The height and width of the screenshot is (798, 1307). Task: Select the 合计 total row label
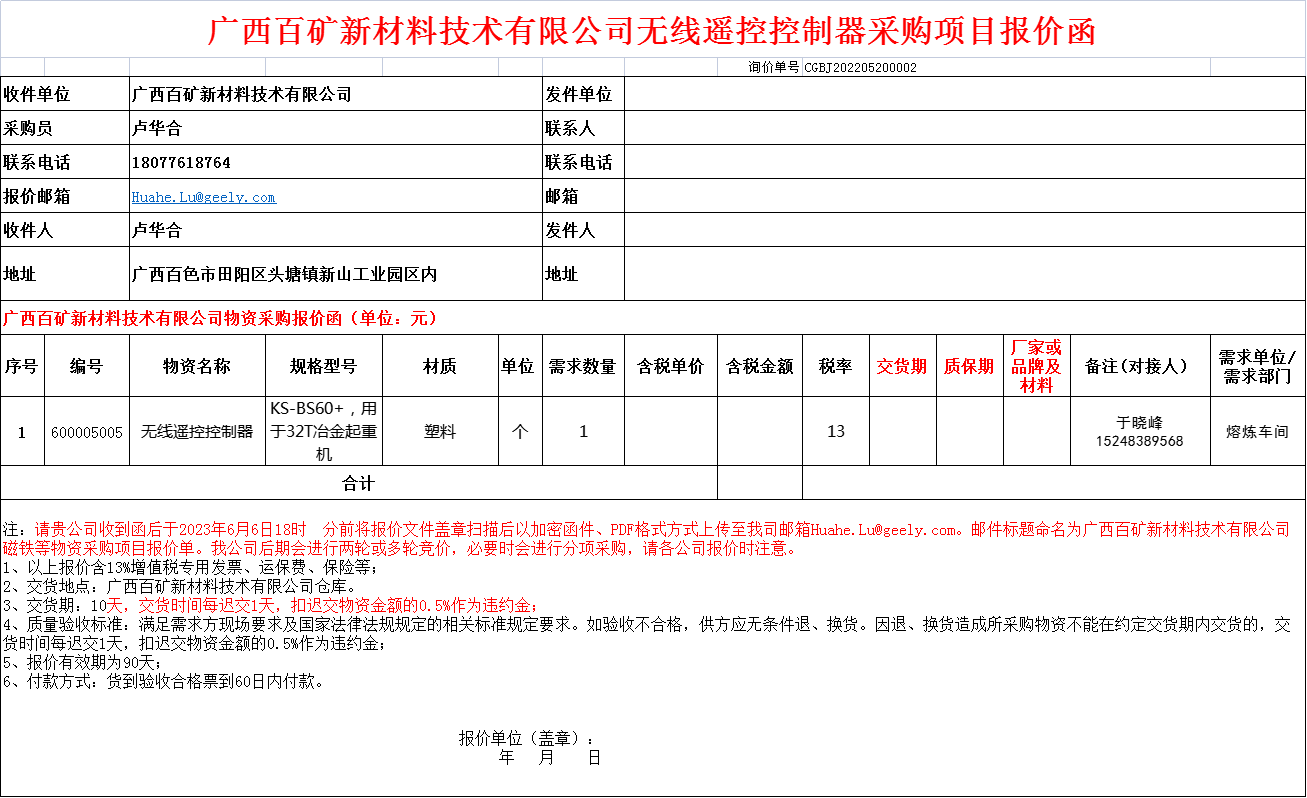(359, 483)
